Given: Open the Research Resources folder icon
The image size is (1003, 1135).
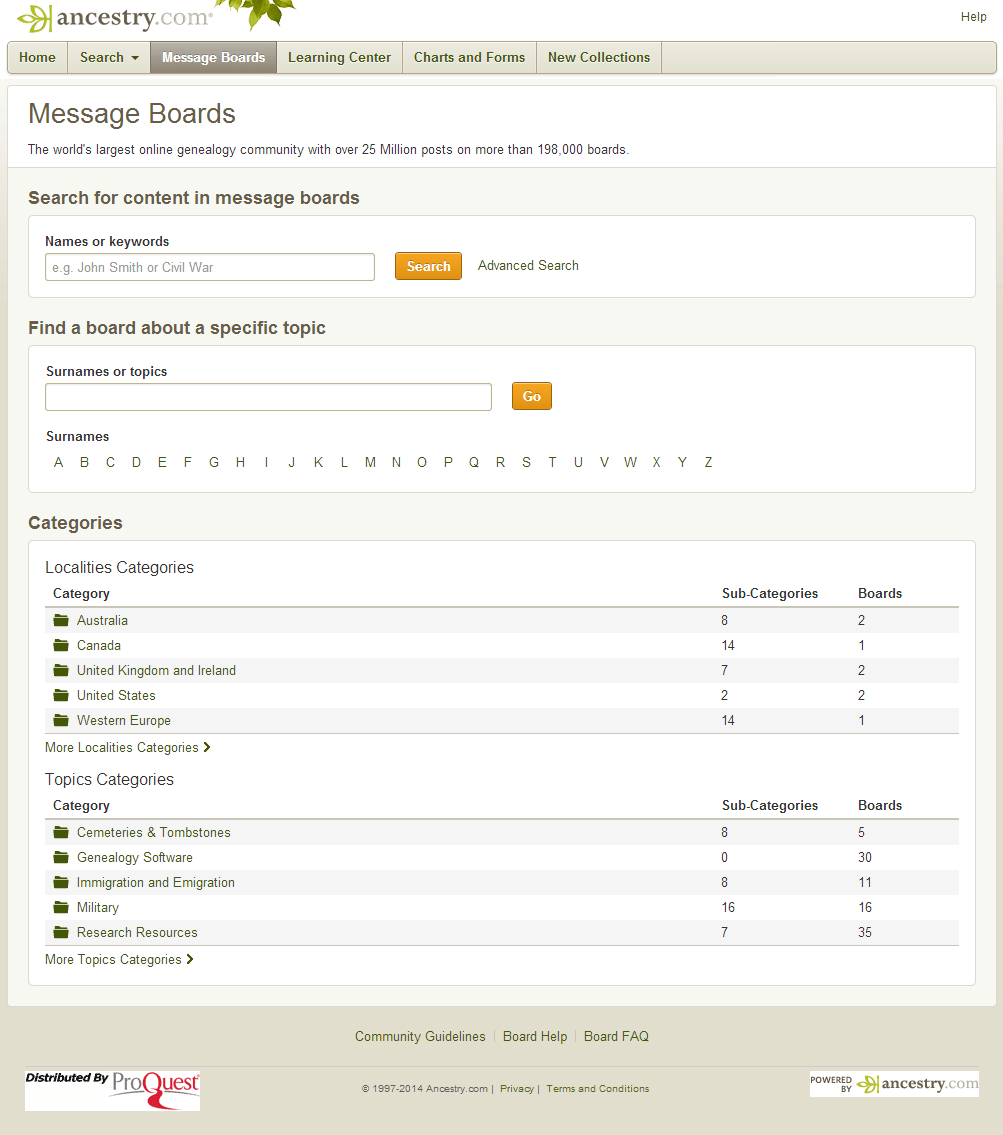Looking at the screenshot, I should coord(62,932).
